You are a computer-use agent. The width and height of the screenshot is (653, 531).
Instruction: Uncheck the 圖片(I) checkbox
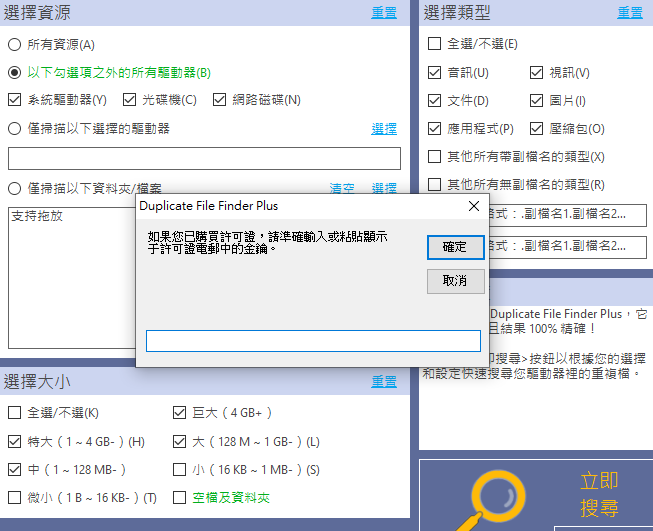point(536,101)
